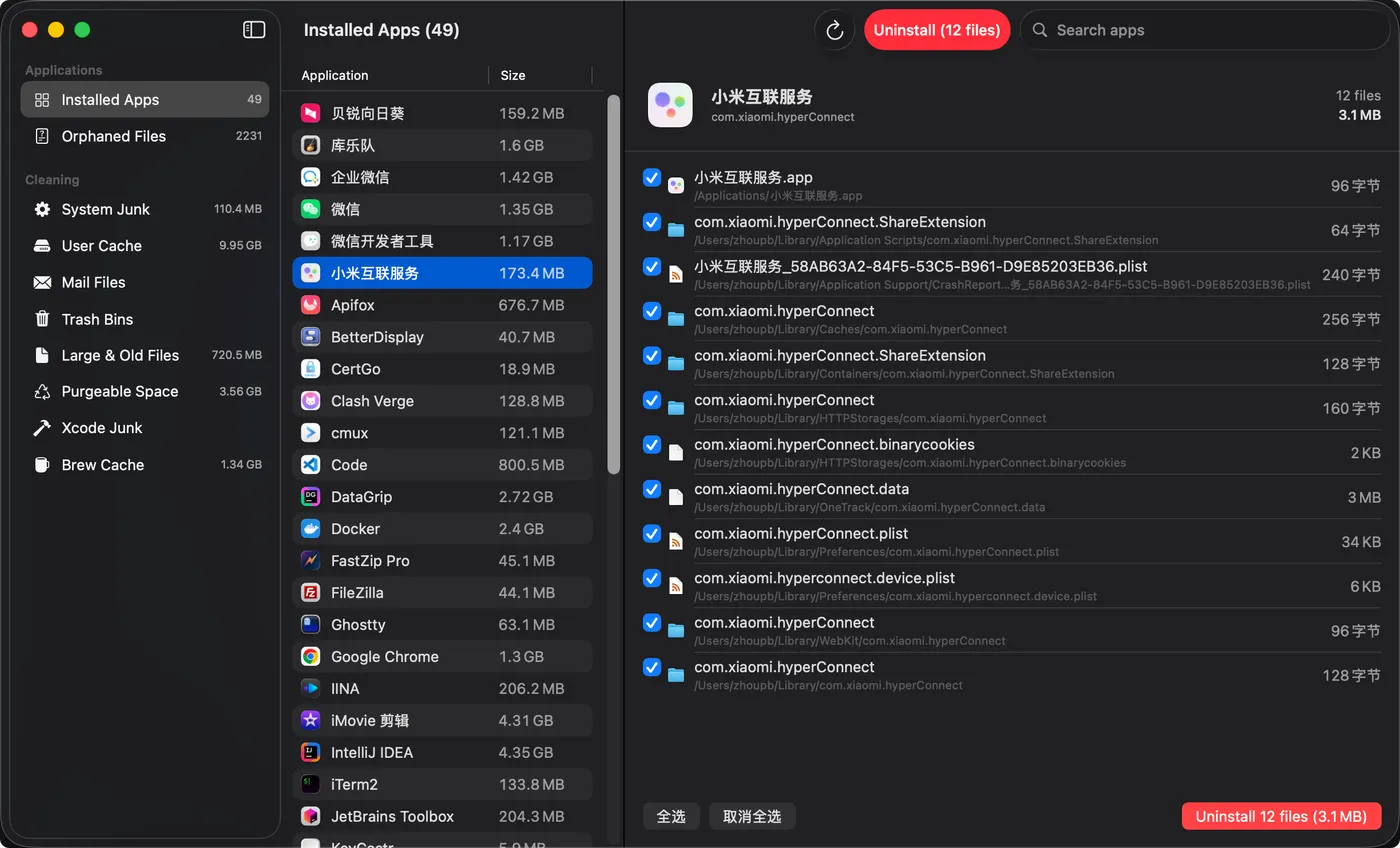1400x848 pixels.
Task: Click the Purgeable Space recycle icon
Action: (x=42, y=392)
